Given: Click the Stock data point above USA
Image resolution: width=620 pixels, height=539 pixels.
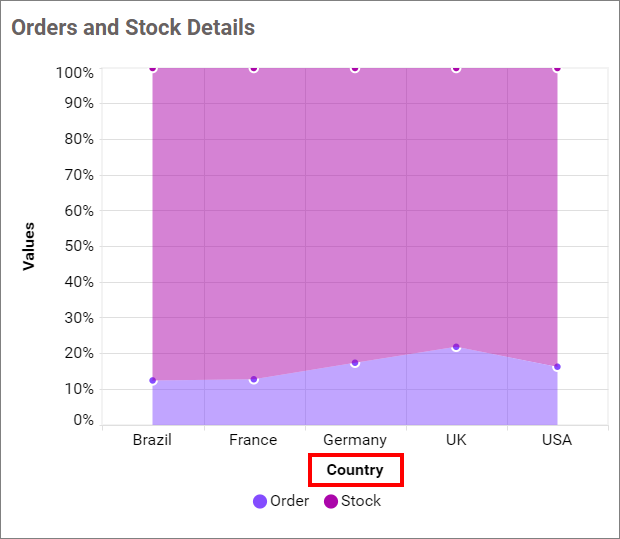Looking at the screenshot, I should point(557,68).
